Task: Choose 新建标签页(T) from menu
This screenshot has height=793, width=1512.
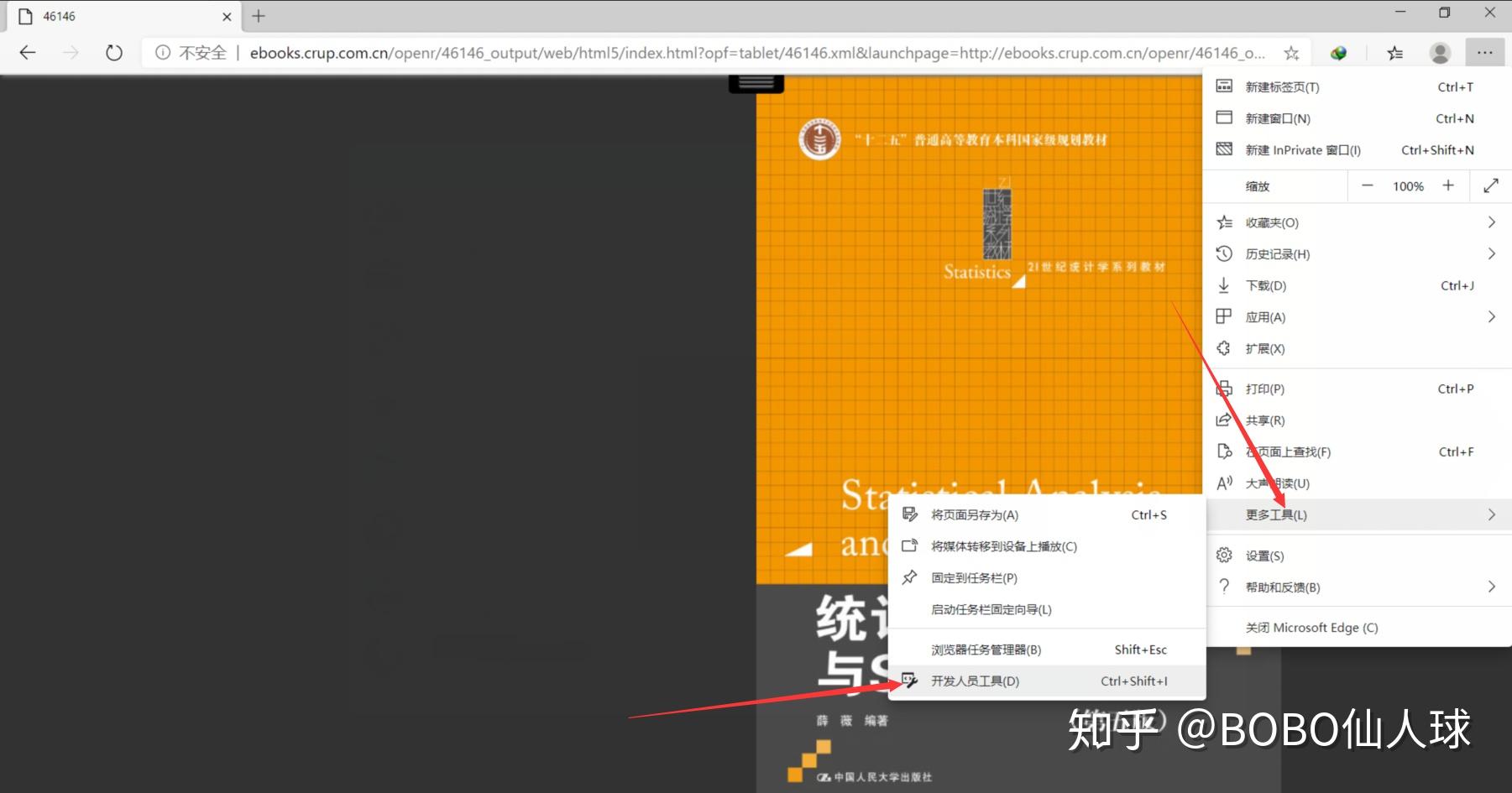Action: coord(1358,87)
